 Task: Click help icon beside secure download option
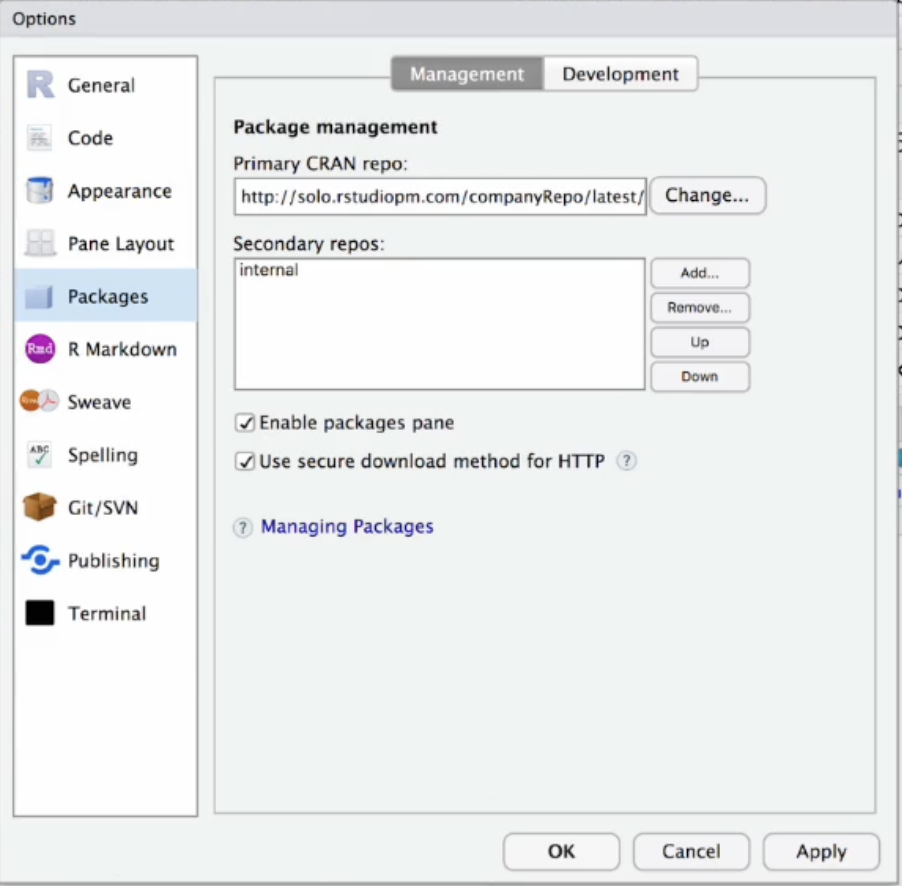pyautogui.click(x=626, y=462)
